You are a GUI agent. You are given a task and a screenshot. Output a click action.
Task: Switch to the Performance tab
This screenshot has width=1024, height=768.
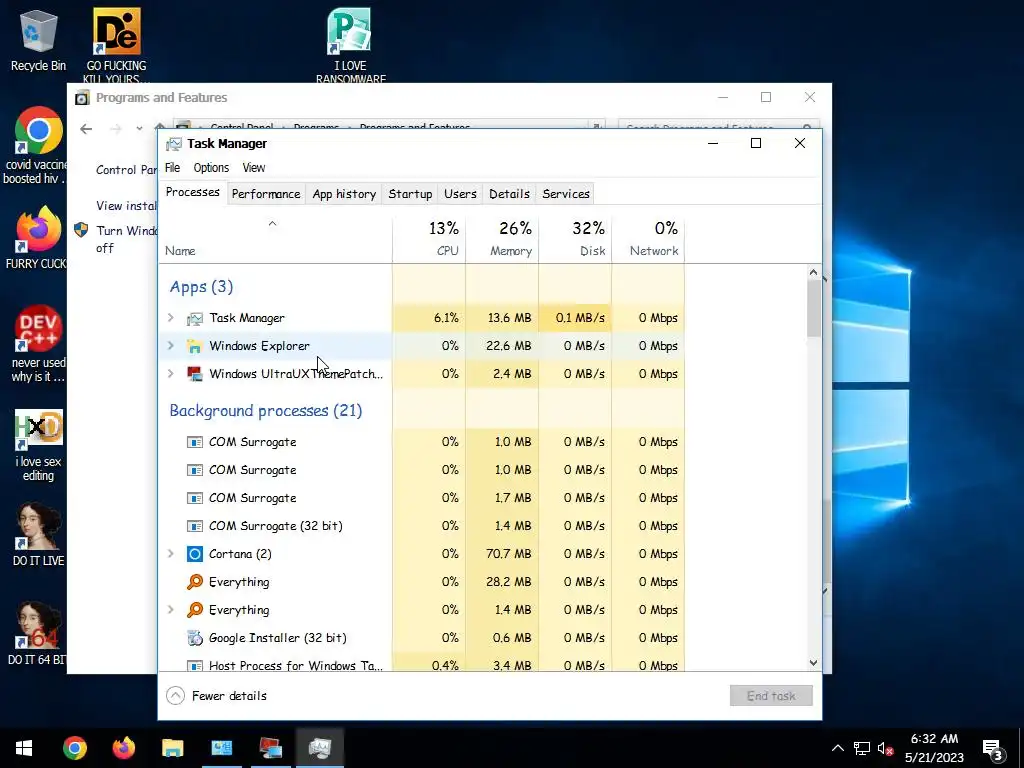click(x=266, y=194)
